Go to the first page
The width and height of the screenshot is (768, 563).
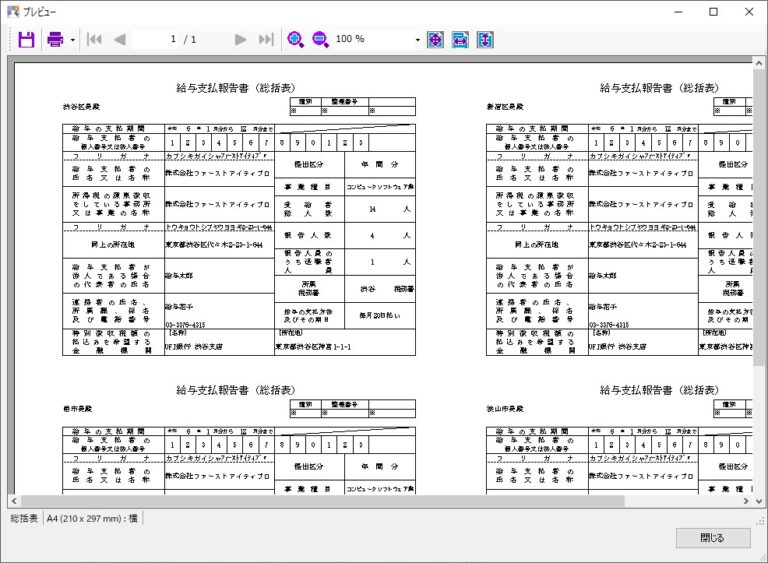pos(95,39)
